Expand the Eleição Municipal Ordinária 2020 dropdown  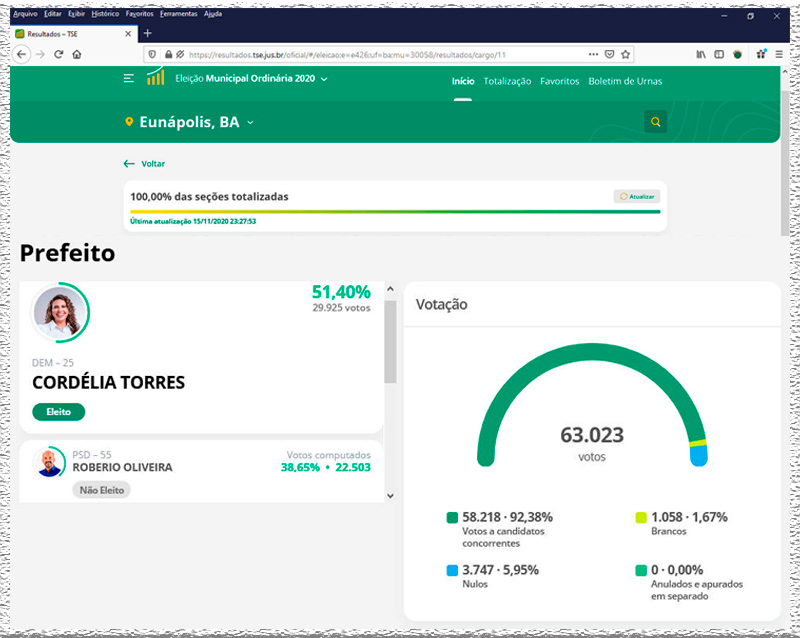click(x=324, y=79)
